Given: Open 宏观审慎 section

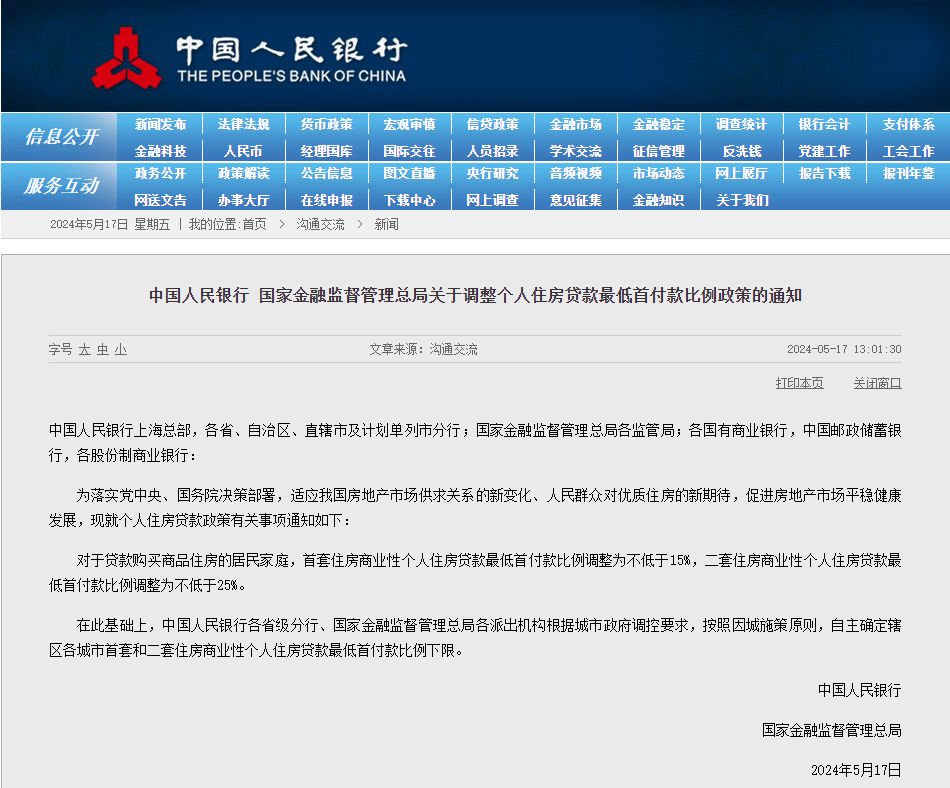Looking at the screenshot, I should (410, 124).
